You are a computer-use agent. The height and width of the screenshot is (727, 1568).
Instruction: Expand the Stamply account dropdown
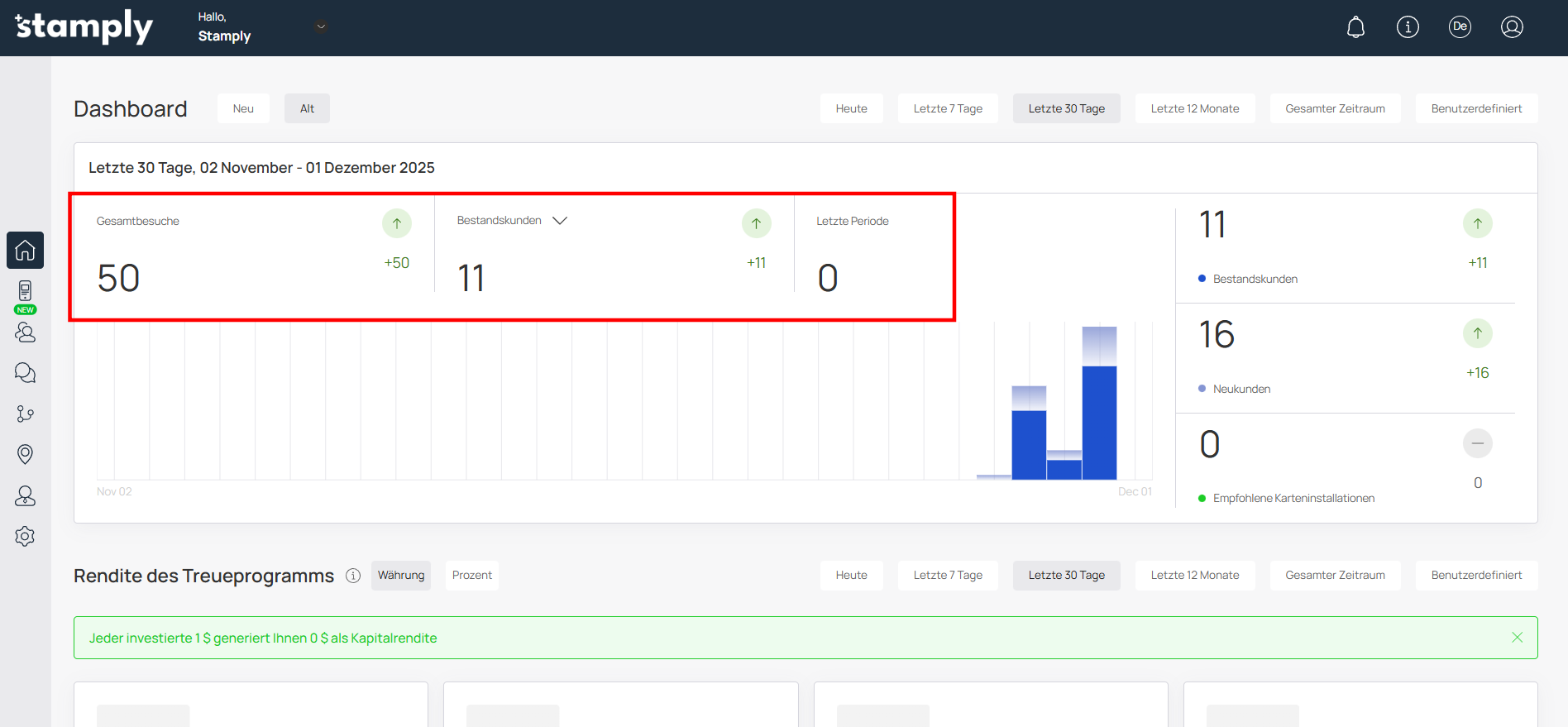[x=322, y=26]
